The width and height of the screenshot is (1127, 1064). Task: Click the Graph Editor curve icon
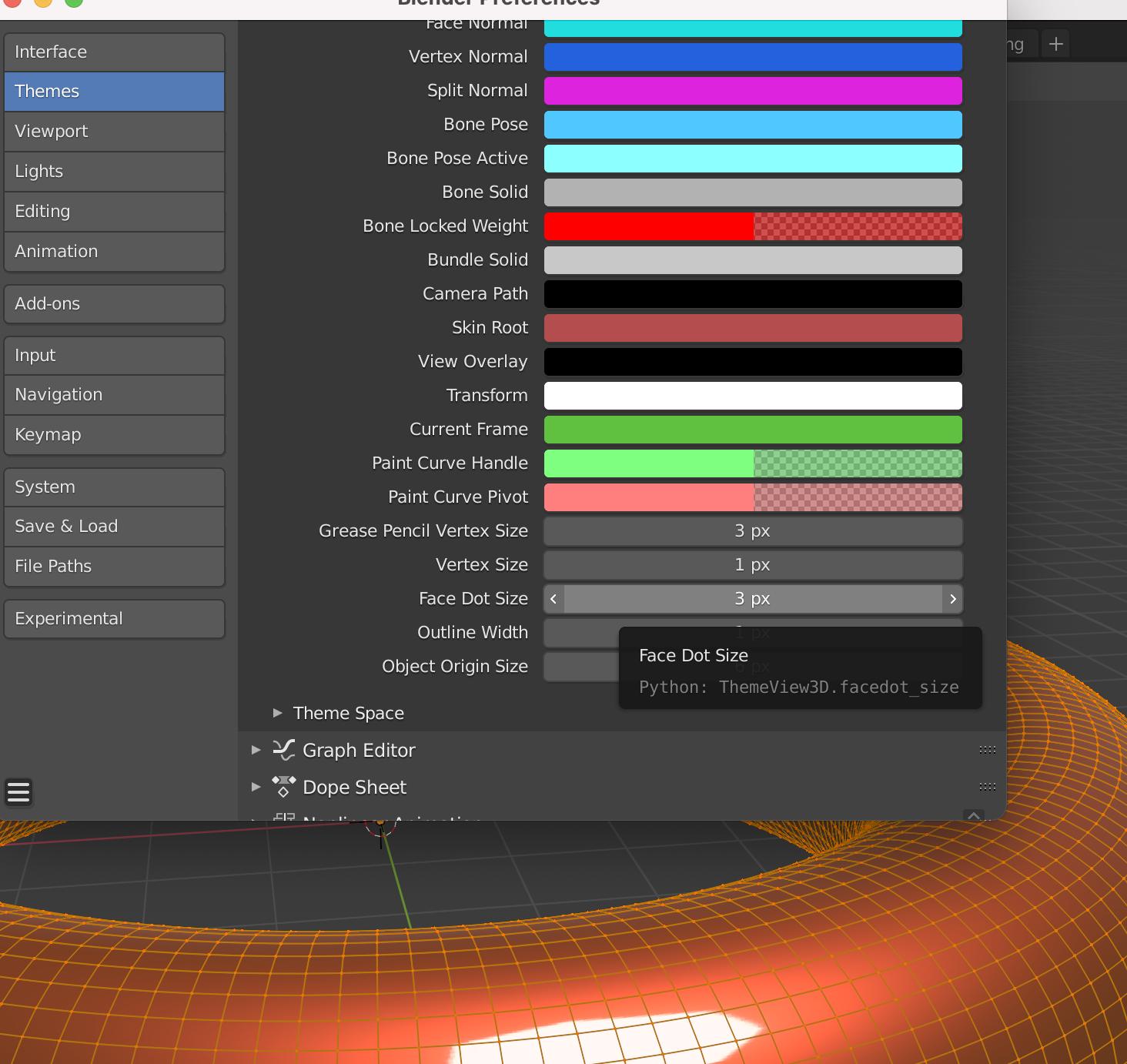coord(283,749)
